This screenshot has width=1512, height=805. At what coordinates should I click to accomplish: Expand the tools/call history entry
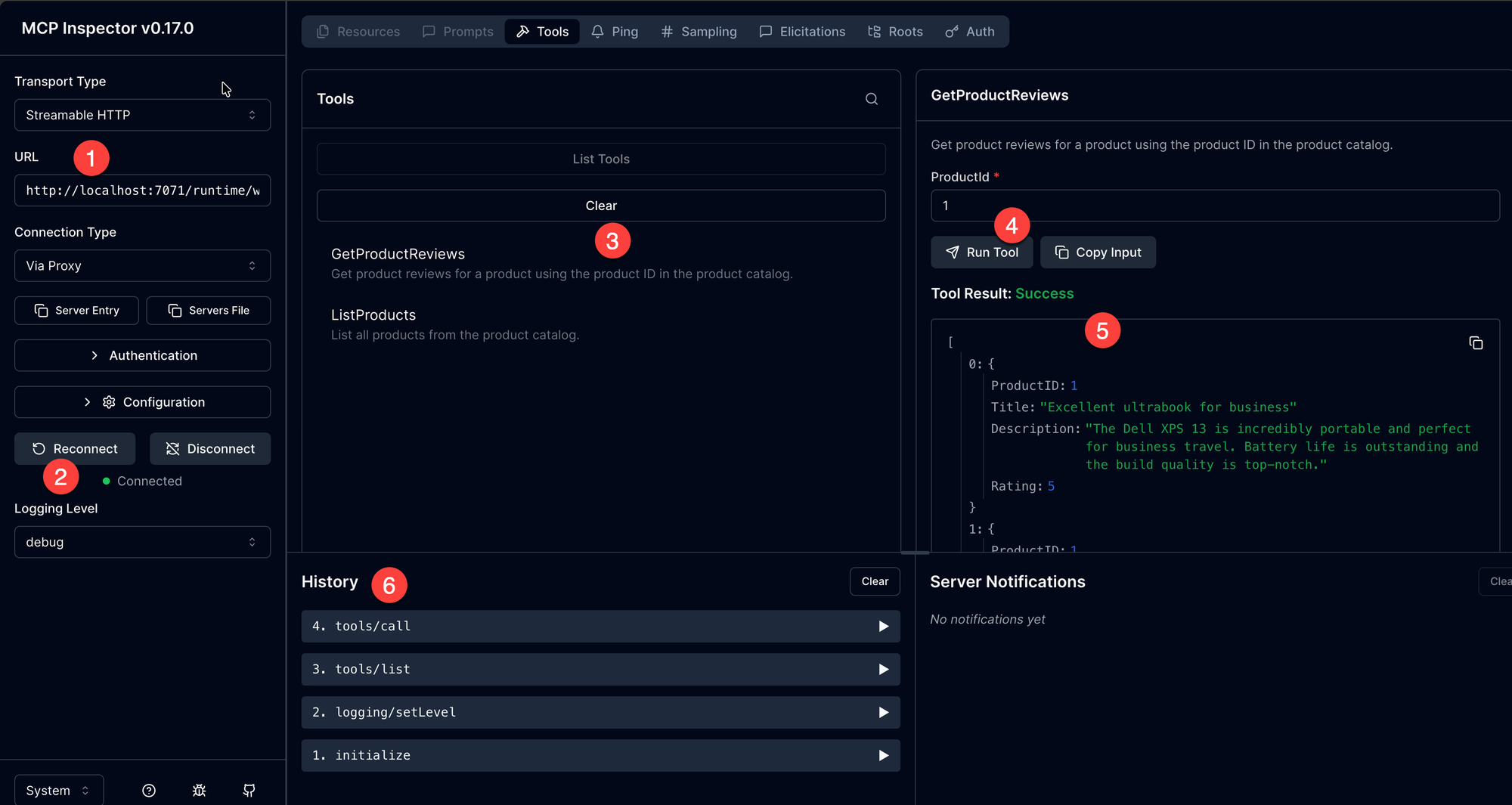pyautogui.click(x=600, y=627)
